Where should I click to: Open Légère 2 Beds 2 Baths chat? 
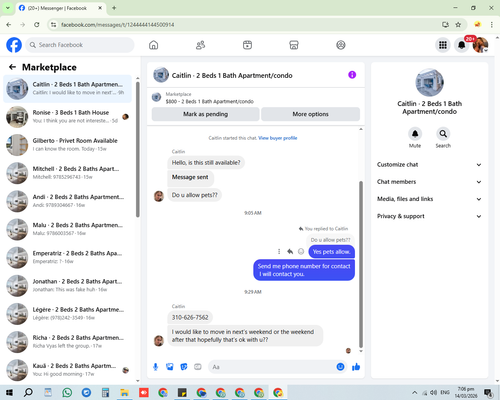click(x=67, y=314)
